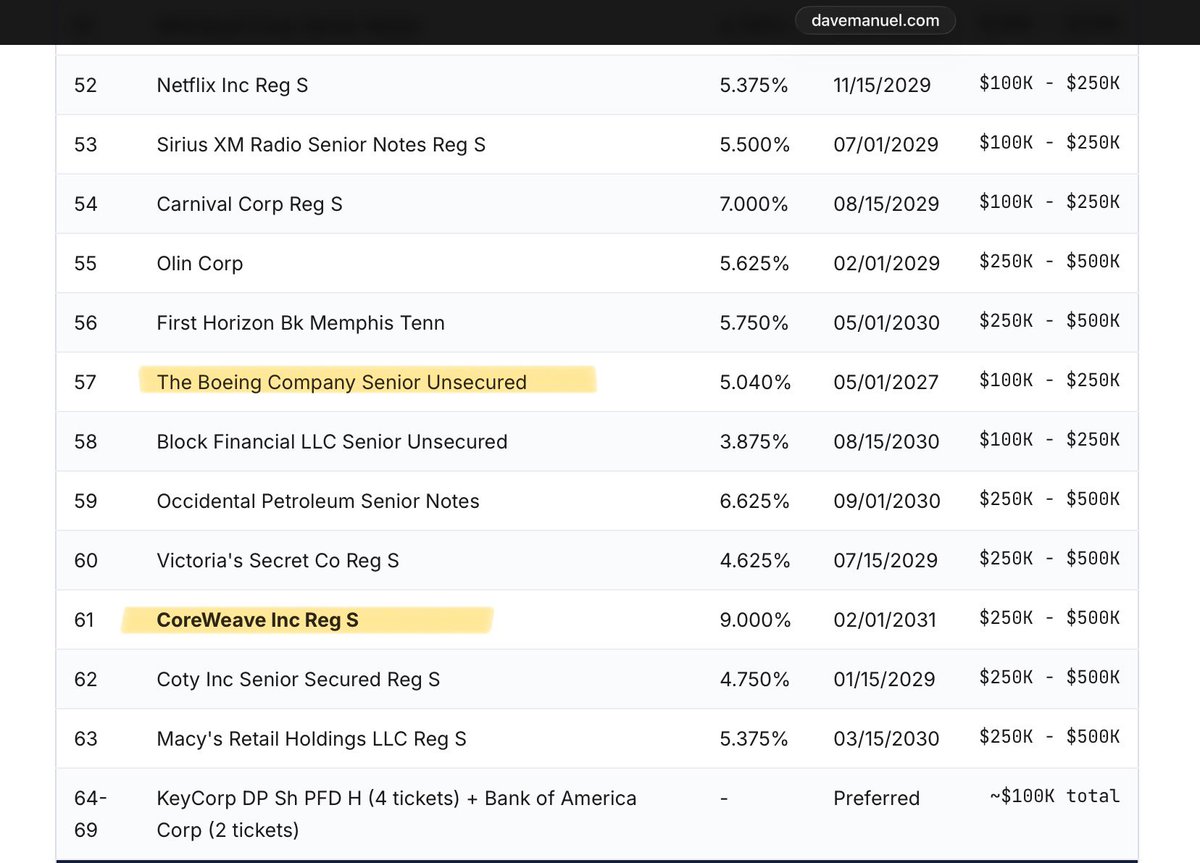This screenshot has height=863, width=1200.
Task: Select Macy's amount $250K - $500K
Action: [x=1049, y=738]
